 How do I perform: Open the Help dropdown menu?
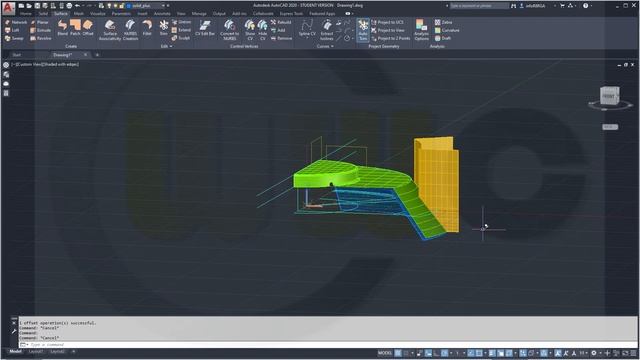(x=591, y=6)
